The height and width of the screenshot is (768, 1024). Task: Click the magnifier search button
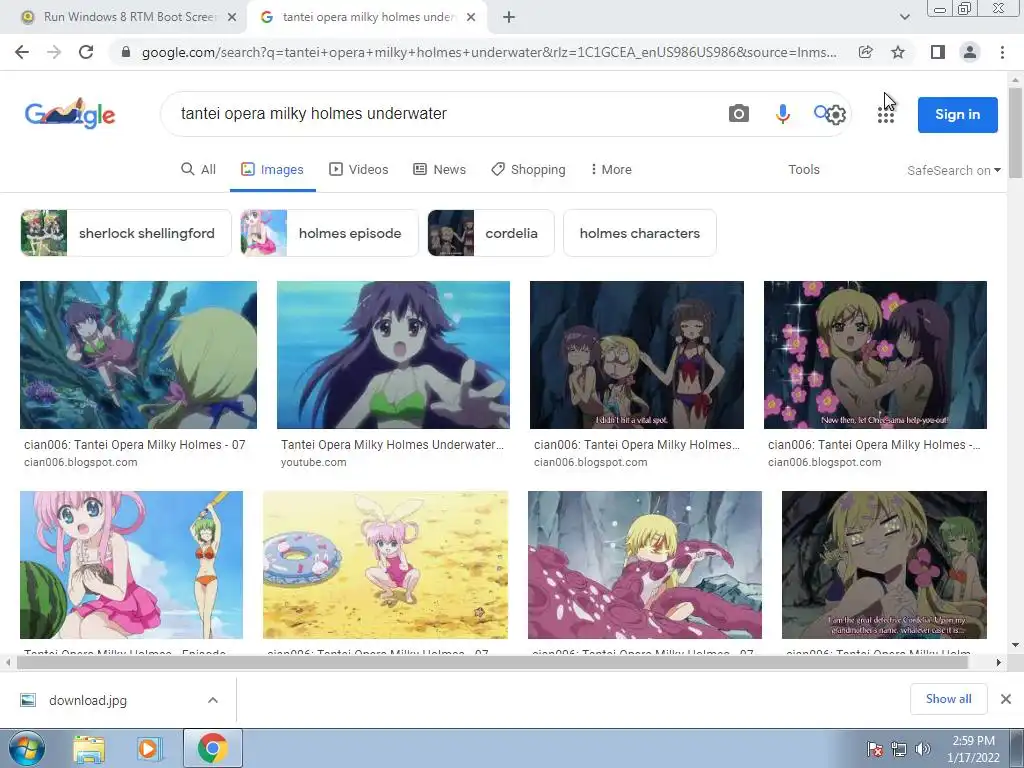point(820,112)
